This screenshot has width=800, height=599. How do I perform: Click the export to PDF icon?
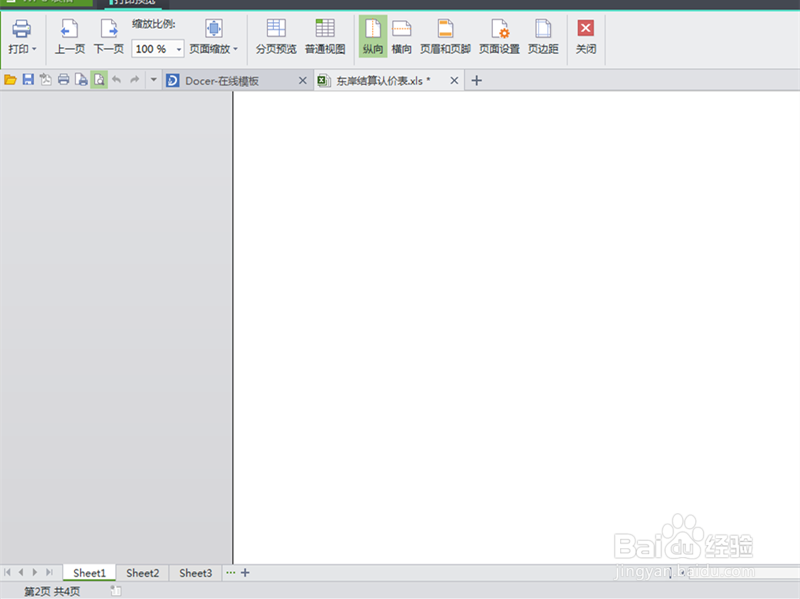coord(45,80)
